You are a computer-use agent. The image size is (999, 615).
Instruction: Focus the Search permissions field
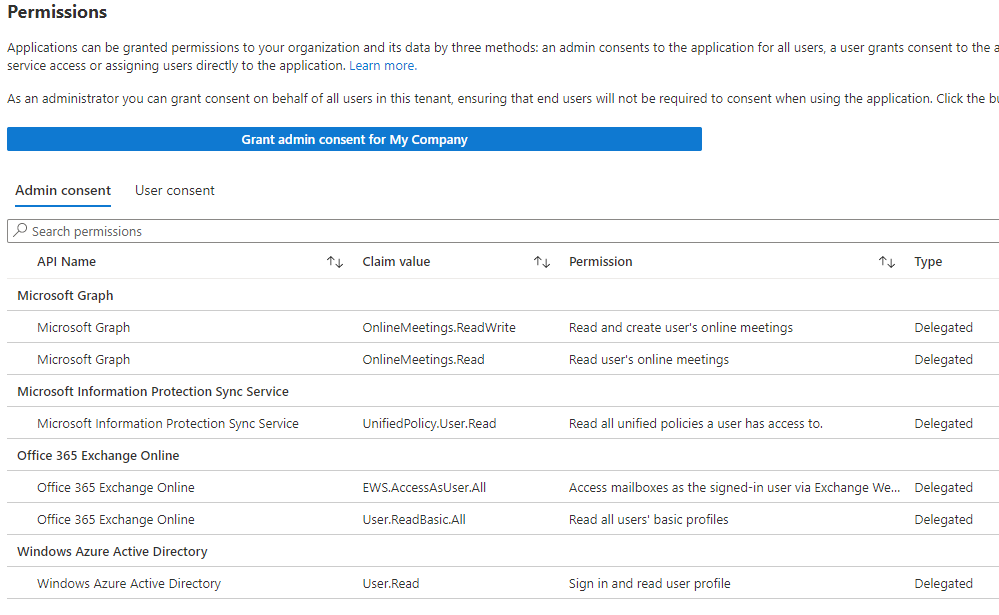pos(503,231)
